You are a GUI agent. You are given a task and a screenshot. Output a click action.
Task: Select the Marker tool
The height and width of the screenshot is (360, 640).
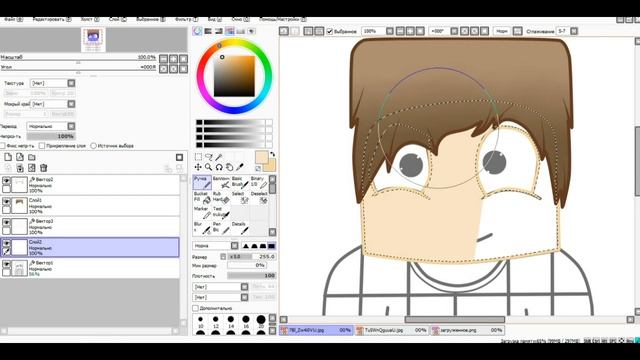[202, 212]
